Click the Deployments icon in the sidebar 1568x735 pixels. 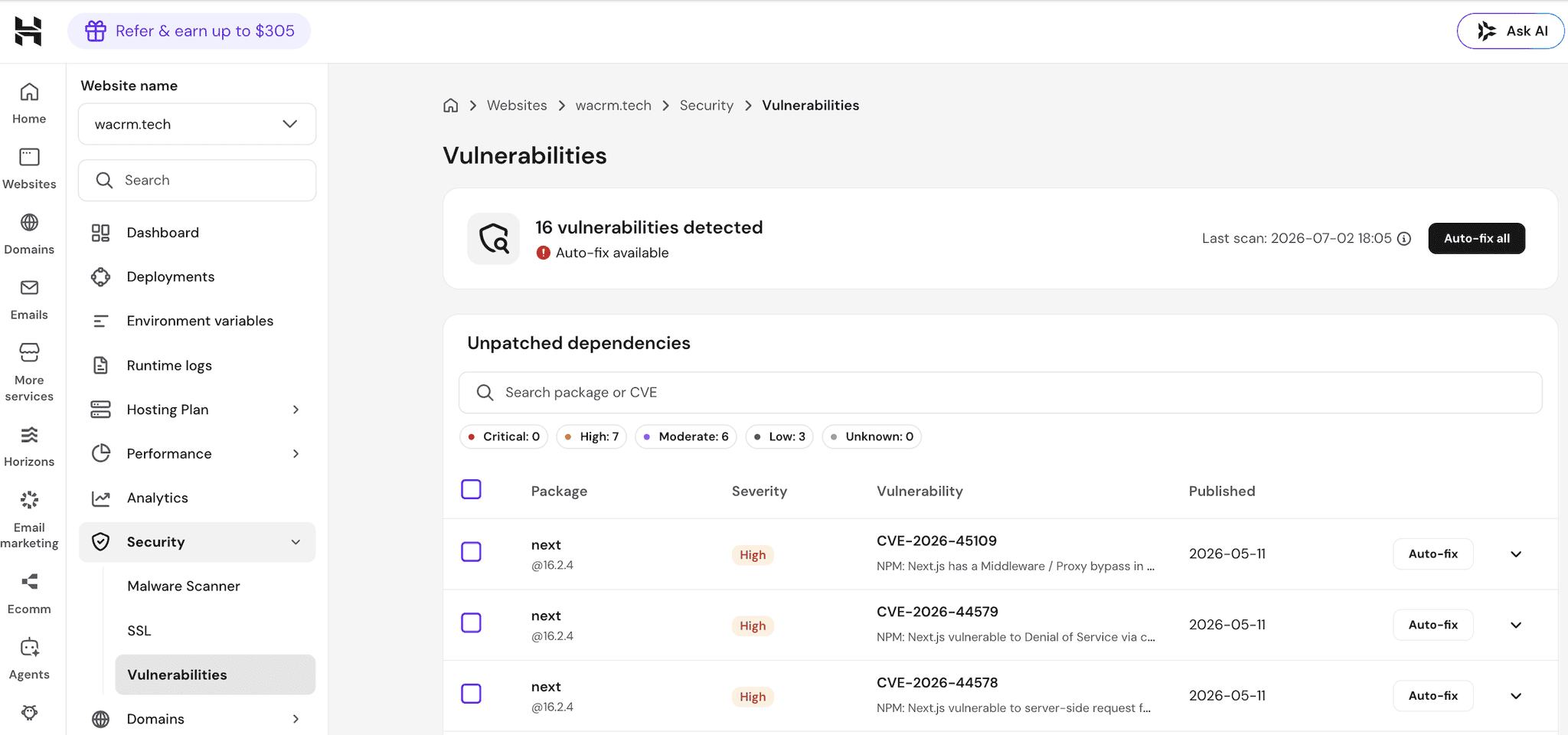point(100,276)
